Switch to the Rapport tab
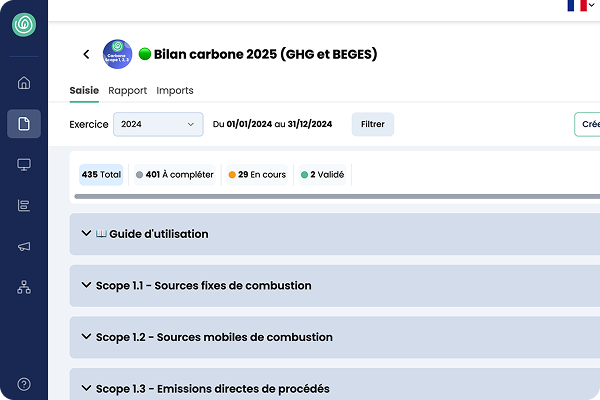The width and height of the screenshot is (600, 400). (x=127, y=91)
